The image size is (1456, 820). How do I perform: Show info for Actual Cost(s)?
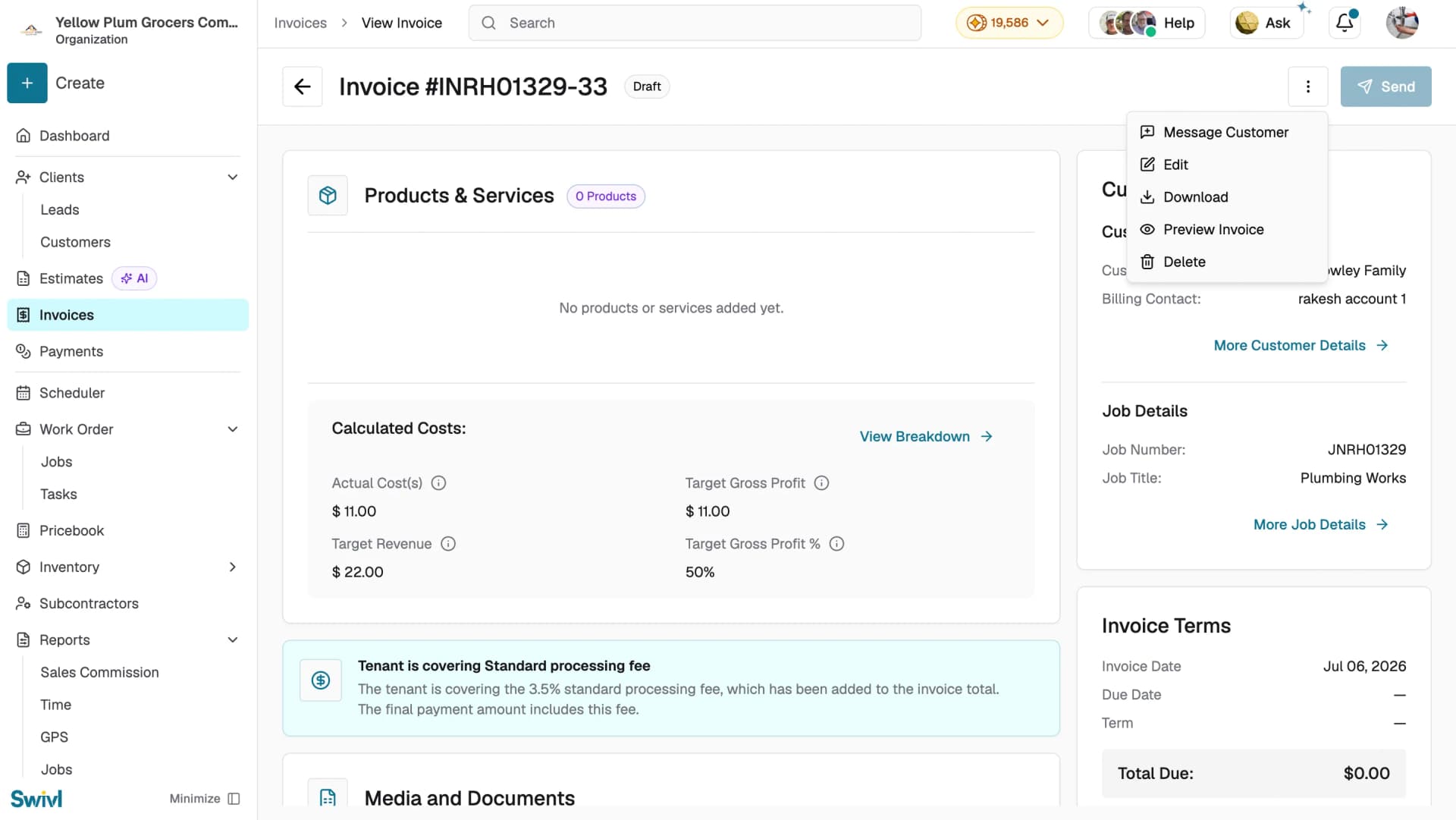(438, 483)
